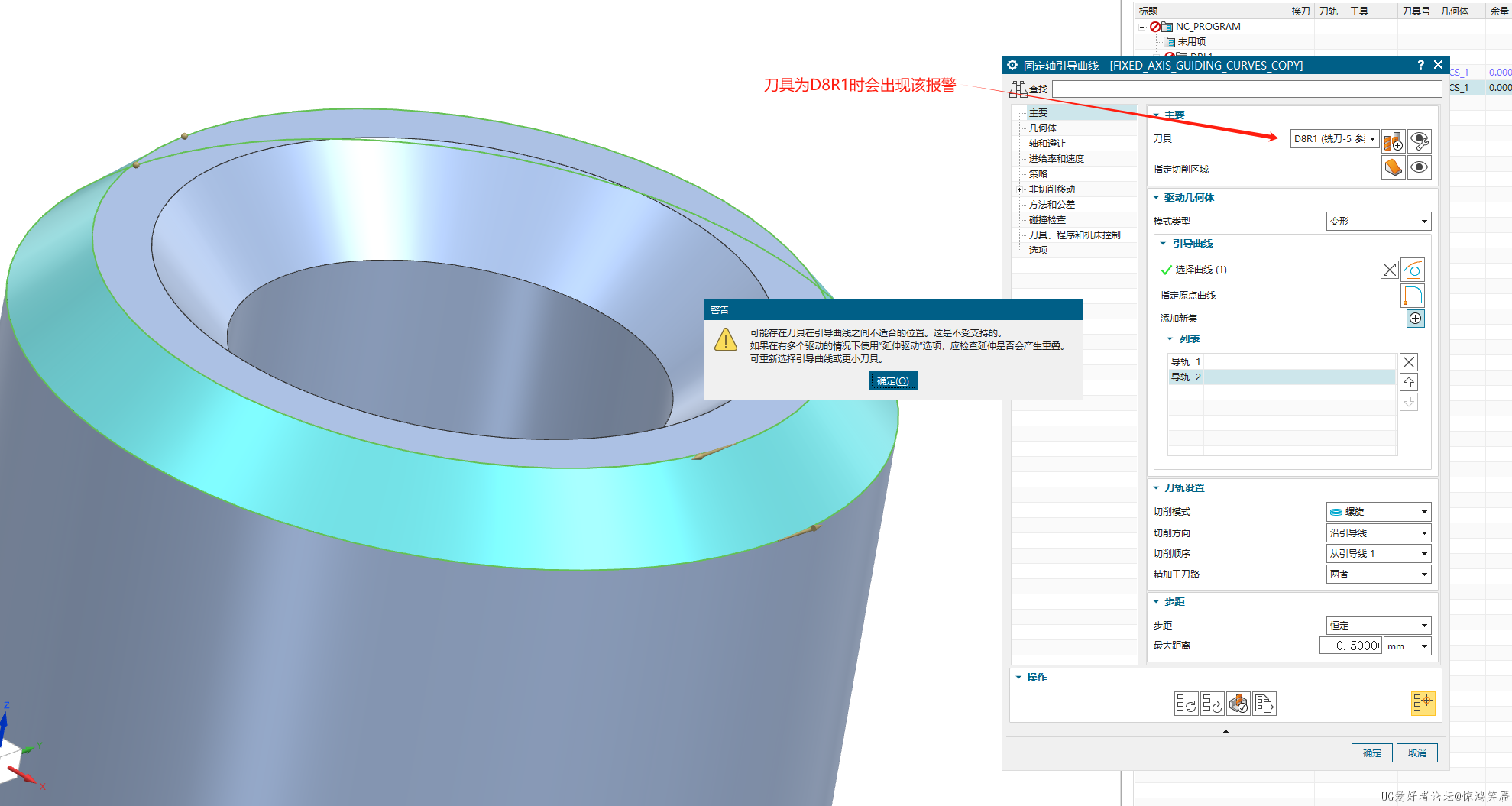This screenshot has height=806, width=1512.
Task: Open 切削模式 dropdown set to 螺旋
Action: coord(1378,512)
